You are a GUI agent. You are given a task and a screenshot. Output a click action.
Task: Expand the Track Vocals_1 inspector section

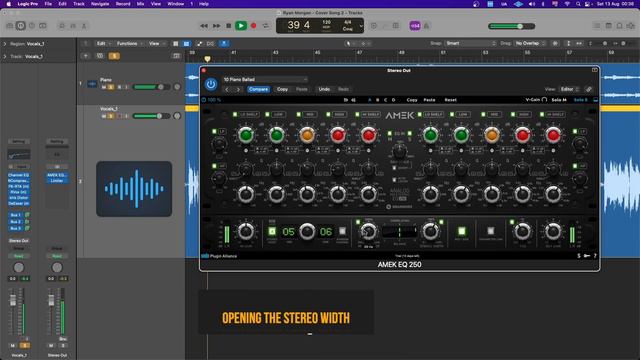pyautogui.click(x=5, y=56)
